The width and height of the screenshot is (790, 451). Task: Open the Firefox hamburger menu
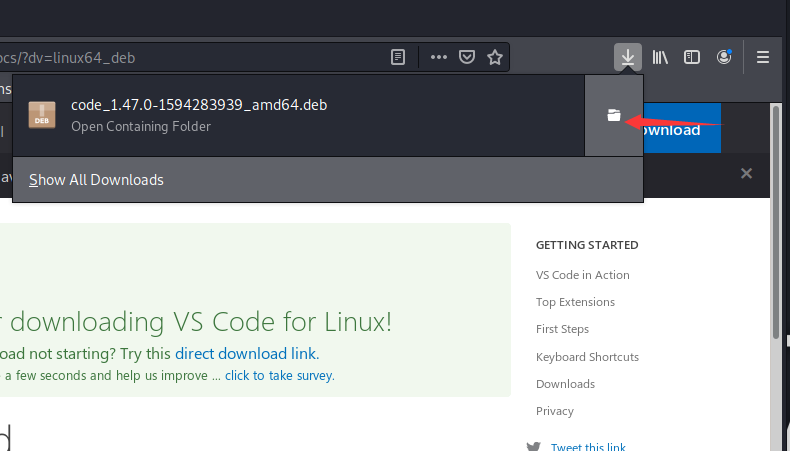(762, 57)
